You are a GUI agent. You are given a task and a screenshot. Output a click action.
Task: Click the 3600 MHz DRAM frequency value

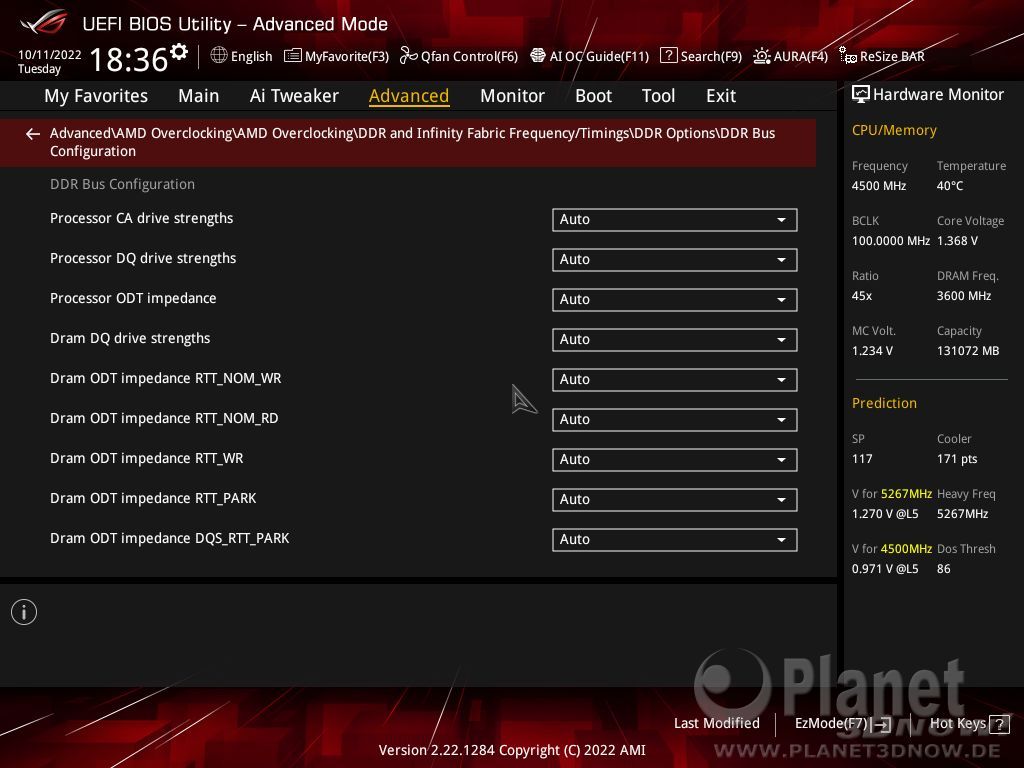point(964,296)
